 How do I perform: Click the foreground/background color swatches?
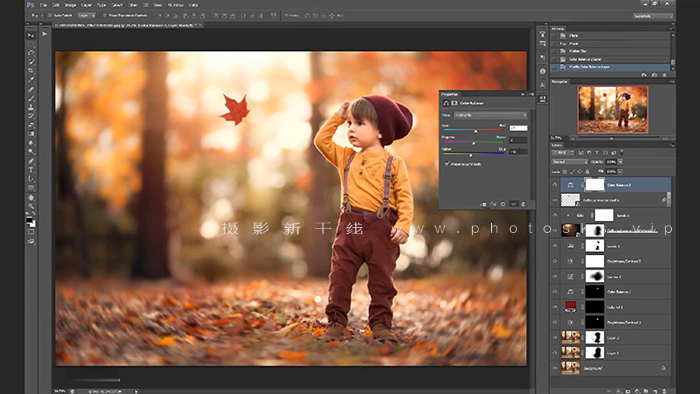click(30, 222)
